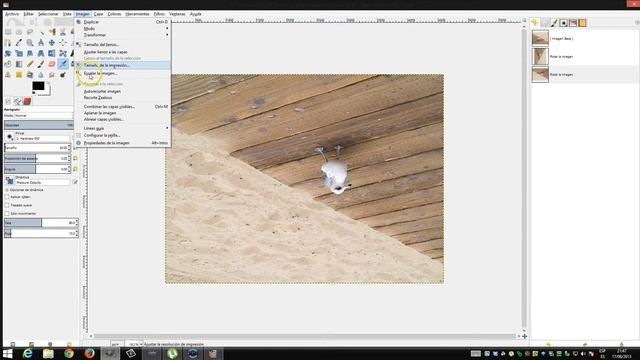640x360 pixels.
Task: Select the Fuzzy Select wand tool
Action: (41, 32)
